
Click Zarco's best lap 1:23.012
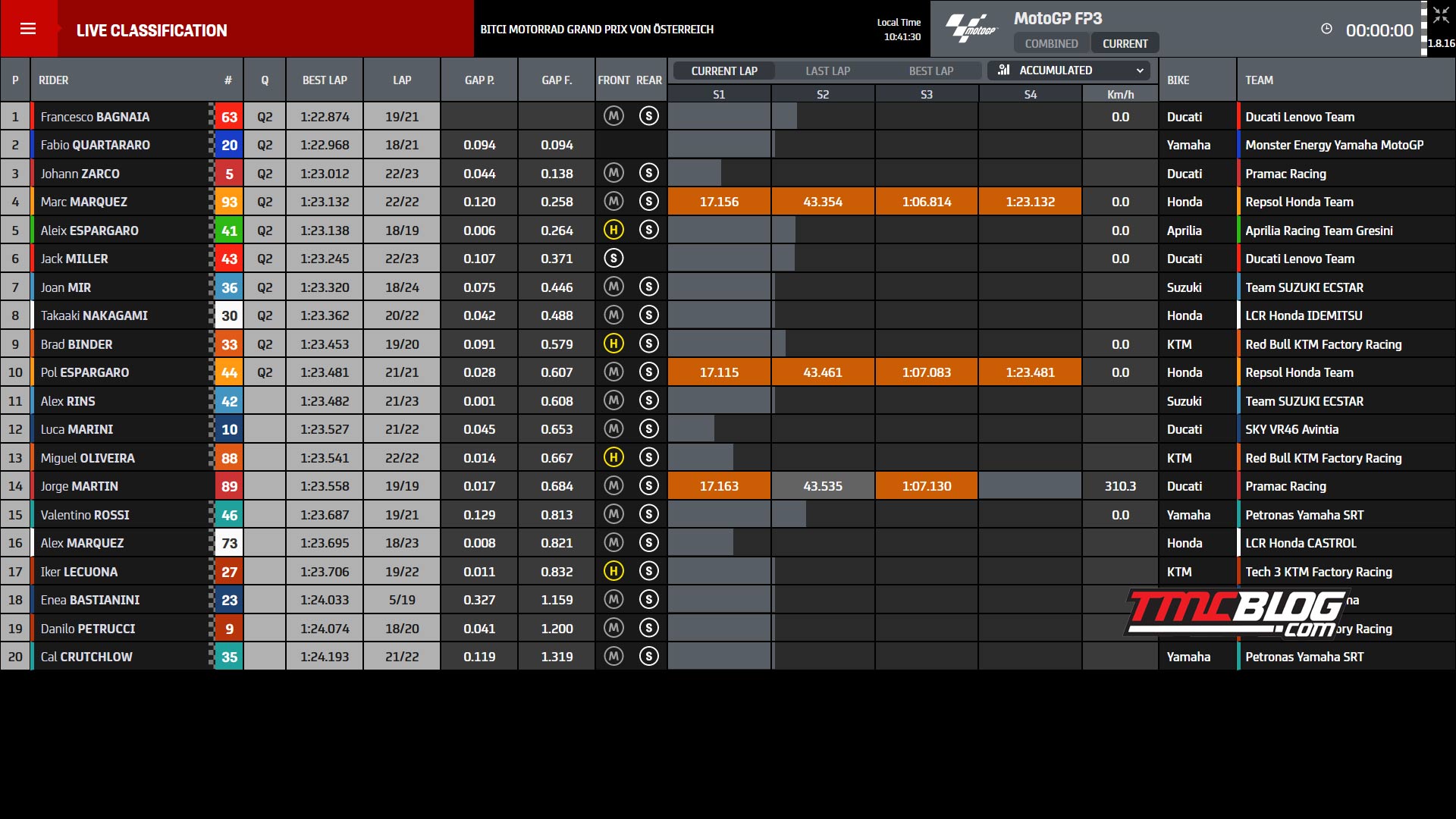pyautogui.click(x=325, y=174)
